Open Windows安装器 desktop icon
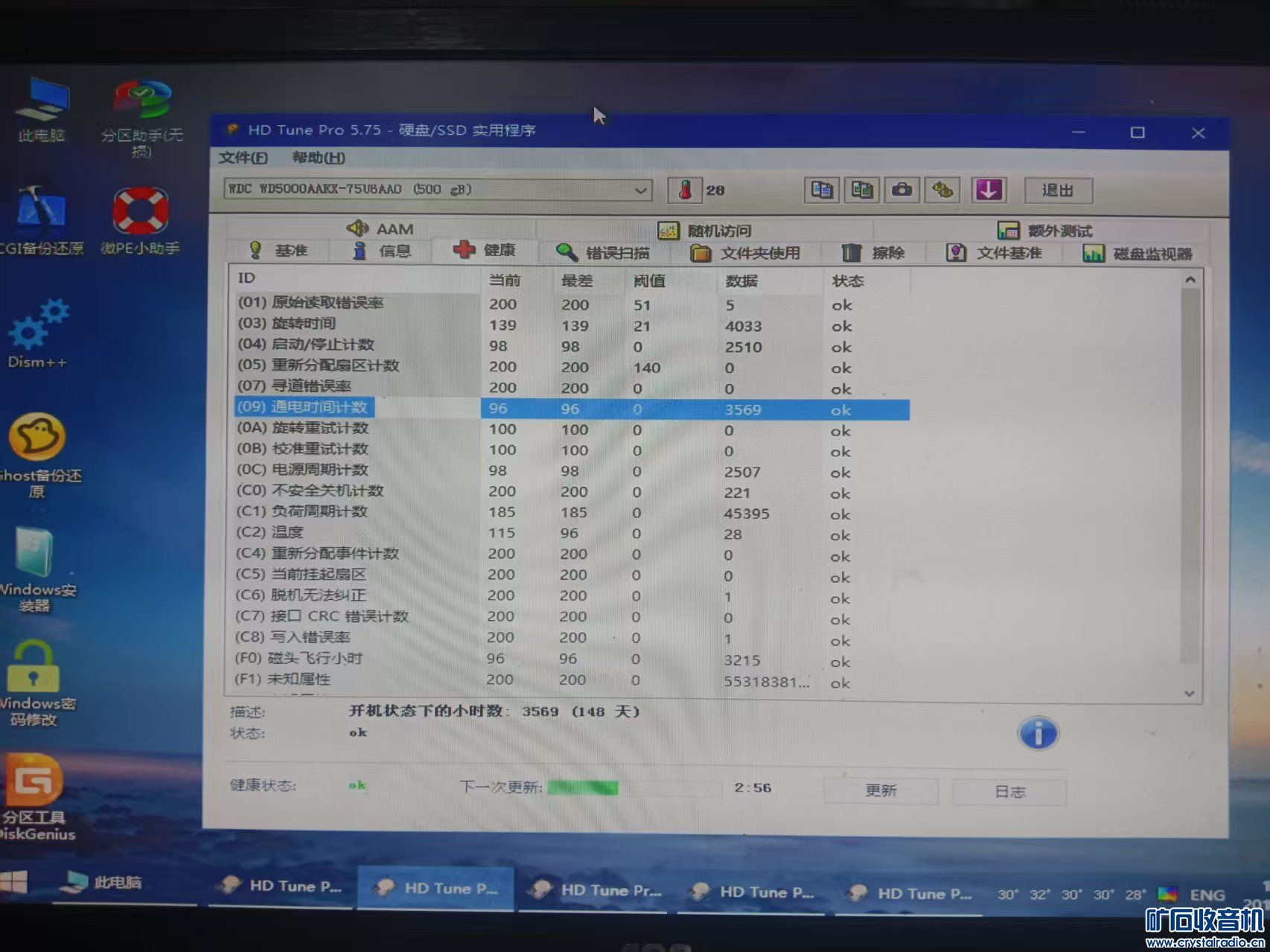This screenshot has width=1270, height=952. [36, 569]
